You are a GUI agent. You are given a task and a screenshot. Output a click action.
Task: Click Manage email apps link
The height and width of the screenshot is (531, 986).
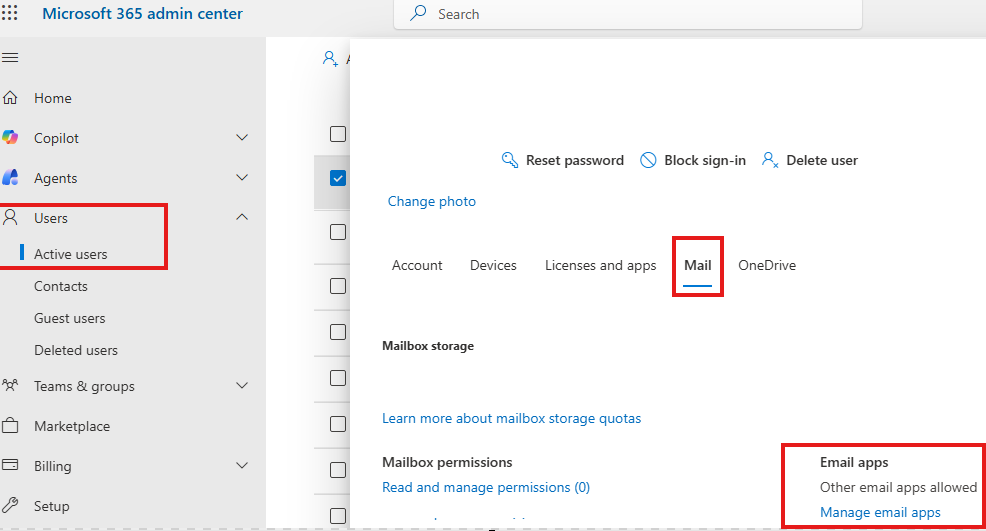pyautogui.click(x=880, y=512)
